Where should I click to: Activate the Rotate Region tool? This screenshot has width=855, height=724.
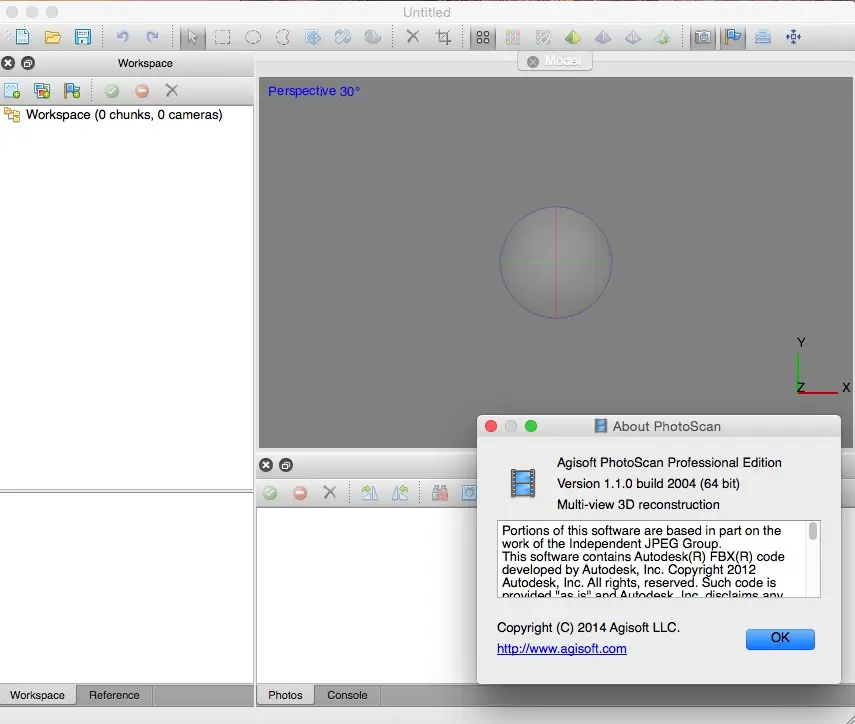pyautogui.click(x=343, y=37)
